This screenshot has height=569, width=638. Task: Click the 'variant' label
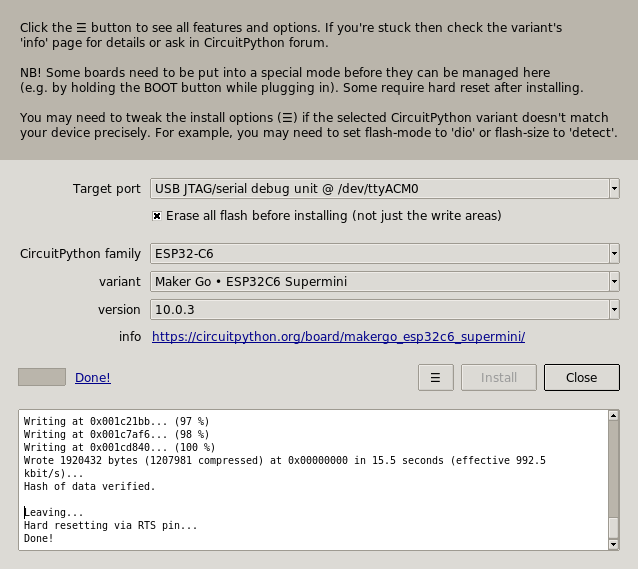pos(120,282)
